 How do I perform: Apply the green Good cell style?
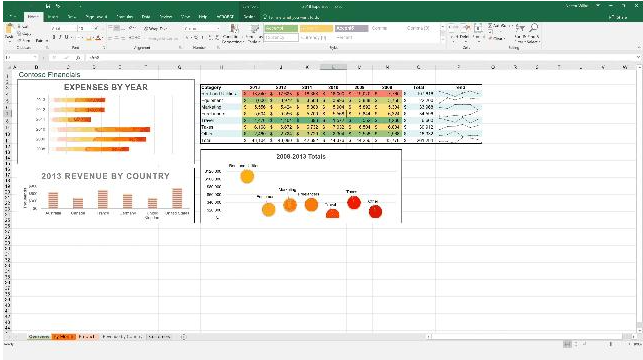pos(281,28)
